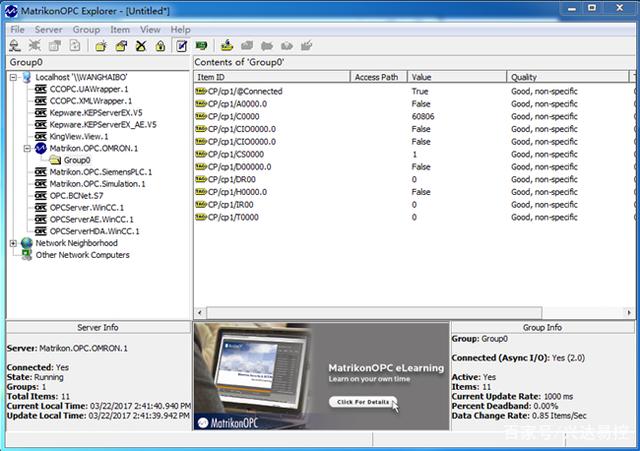This screenshot has width=640, height=451.
Task: Select OPCServerAE.WinCC.1 in the tree
Action: 91,219
